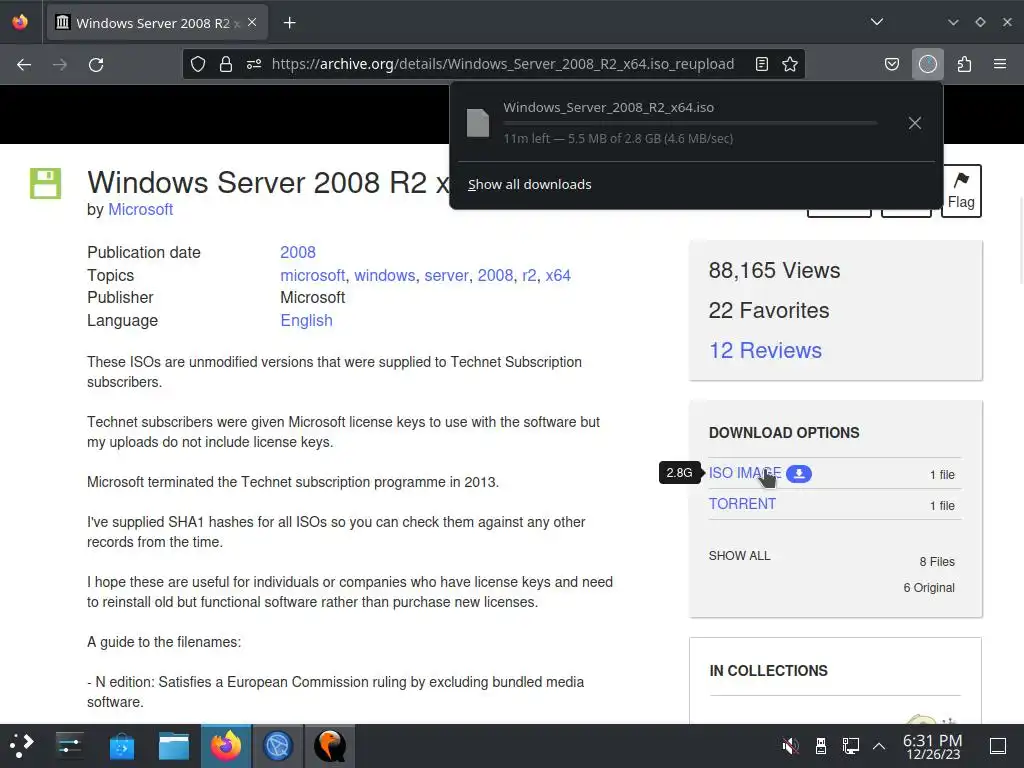Click the 6 Original count
1024x768 pixels.
[929, 588]
